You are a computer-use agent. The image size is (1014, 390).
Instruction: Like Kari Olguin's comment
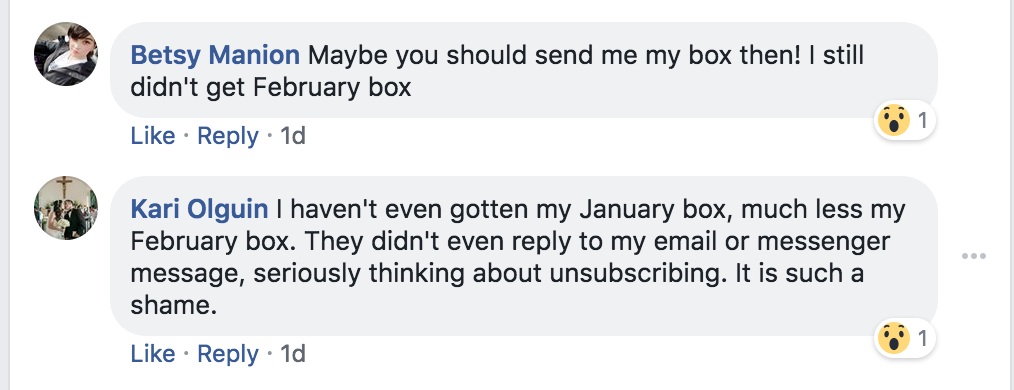tap(153, 354)
